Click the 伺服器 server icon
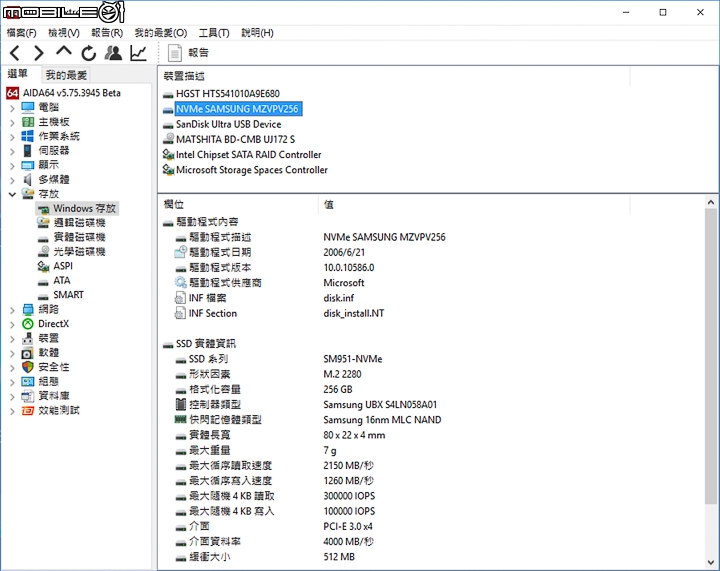Viewport: 720px width, 571px height. (x=28, y=151)
